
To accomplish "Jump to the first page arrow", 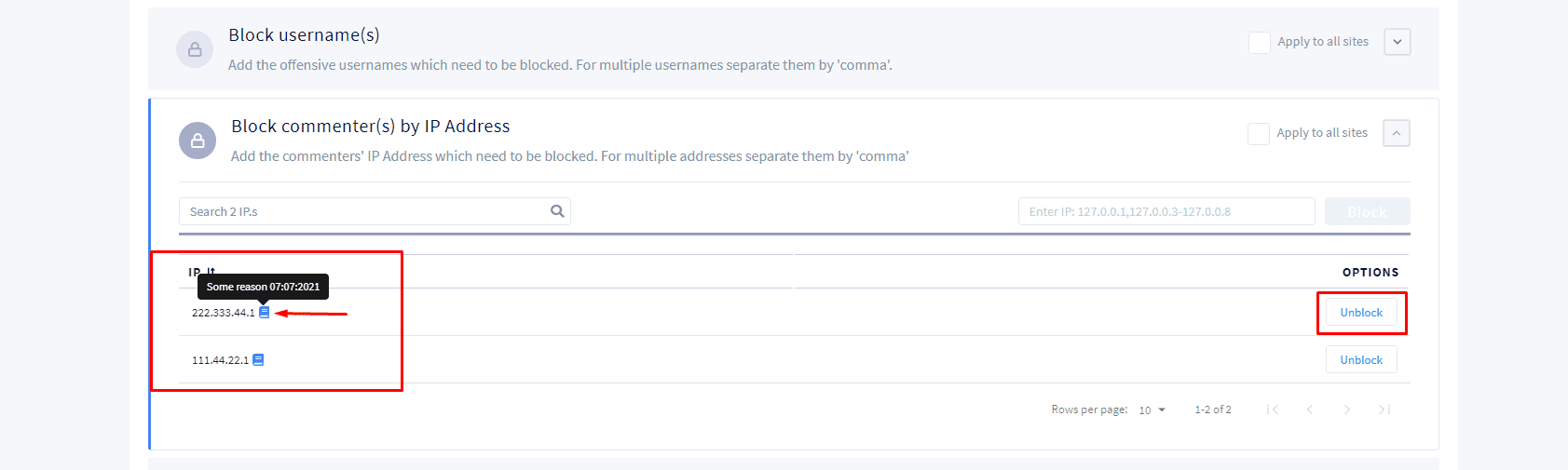I will [1273, 410].
